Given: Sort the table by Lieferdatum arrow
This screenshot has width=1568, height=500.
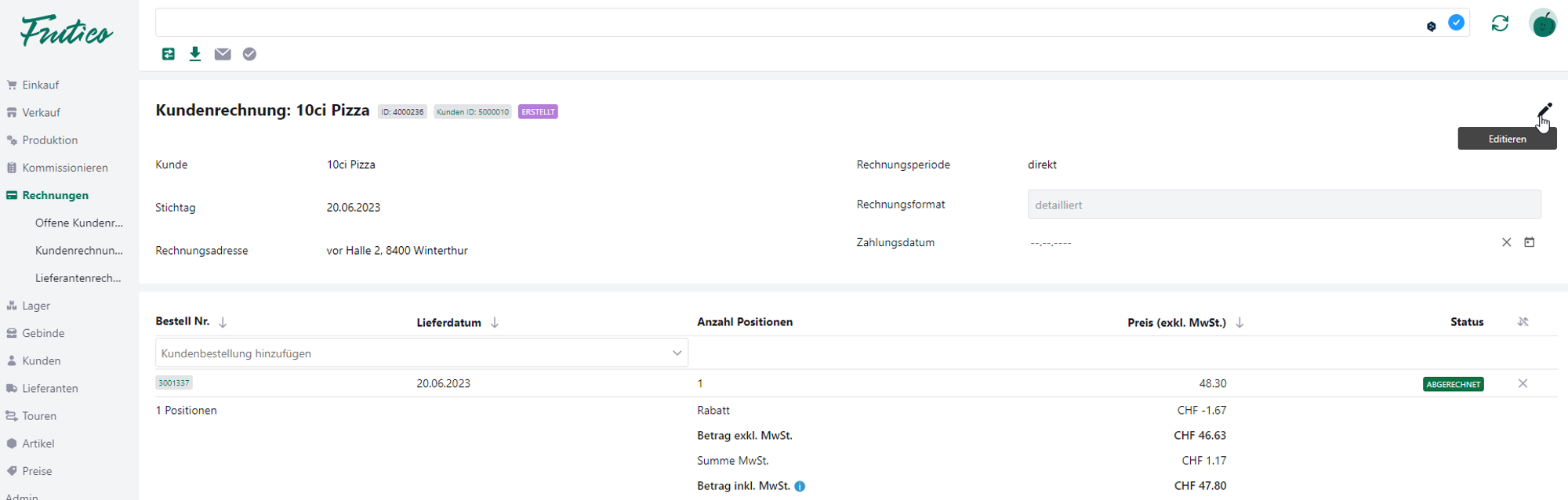Looking at the screenshot, I should click(x=495, y=323).
